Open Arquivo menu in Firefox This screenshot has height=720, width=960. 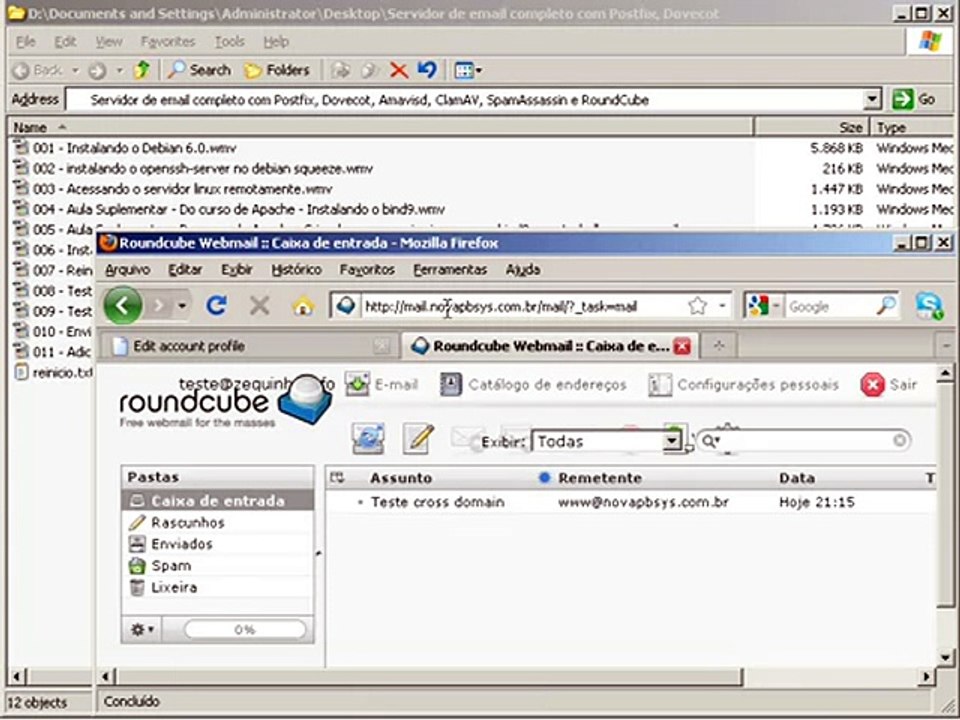[127, 269]
